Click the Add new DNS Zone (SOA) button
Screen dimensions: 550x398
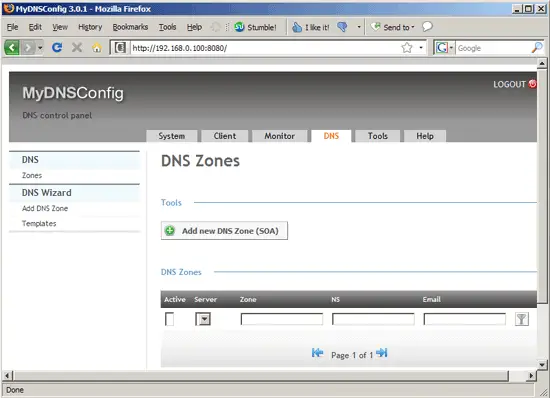224,231
